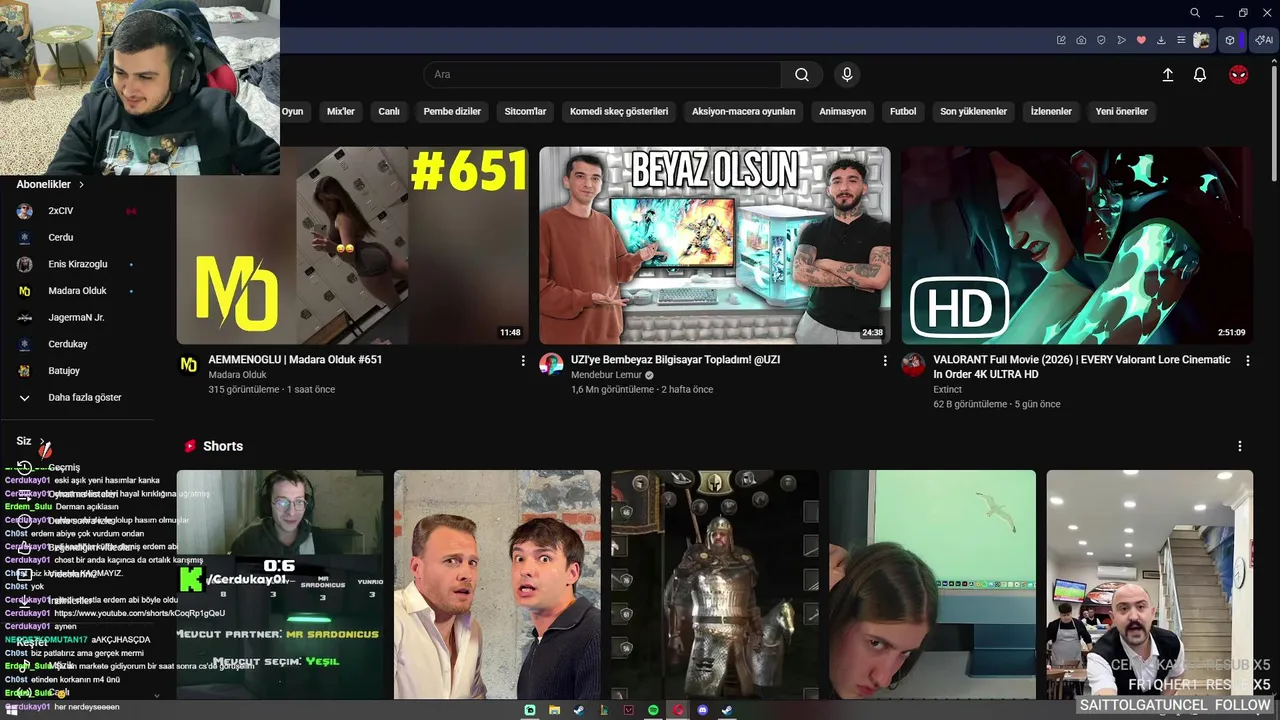Play the #651 Madara Olduk thumbnail

(352, 246)
